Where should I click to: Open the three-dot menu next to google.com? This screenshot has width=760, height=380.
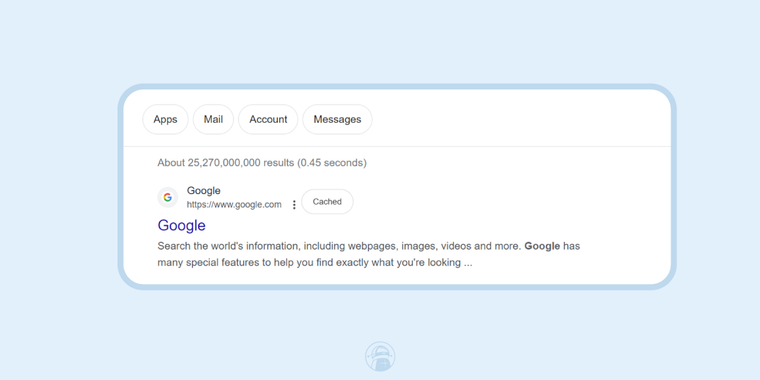pos(294,205)
